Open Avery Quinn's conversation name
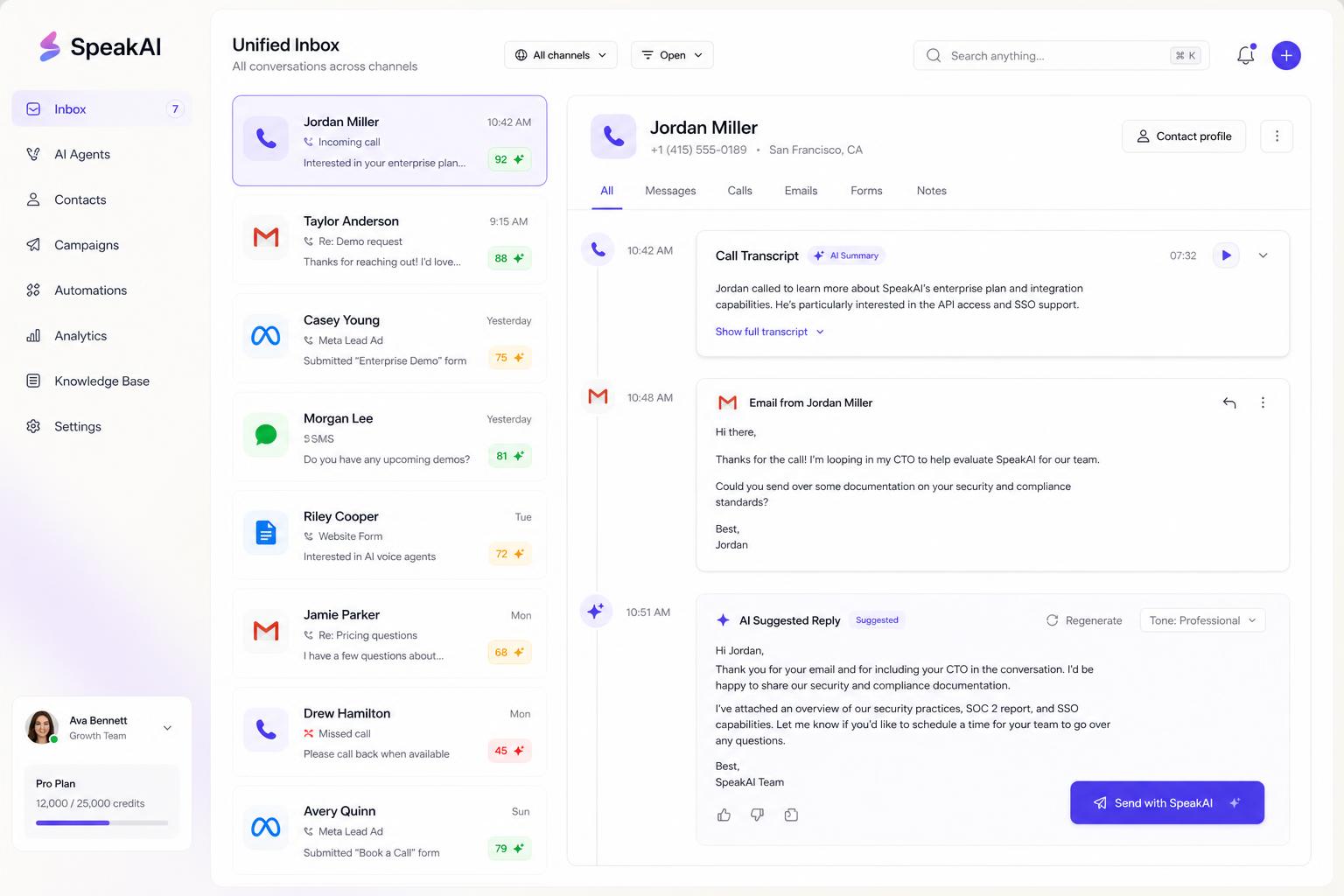Screen dimensions: 1344x896 [x=339, y=811]
